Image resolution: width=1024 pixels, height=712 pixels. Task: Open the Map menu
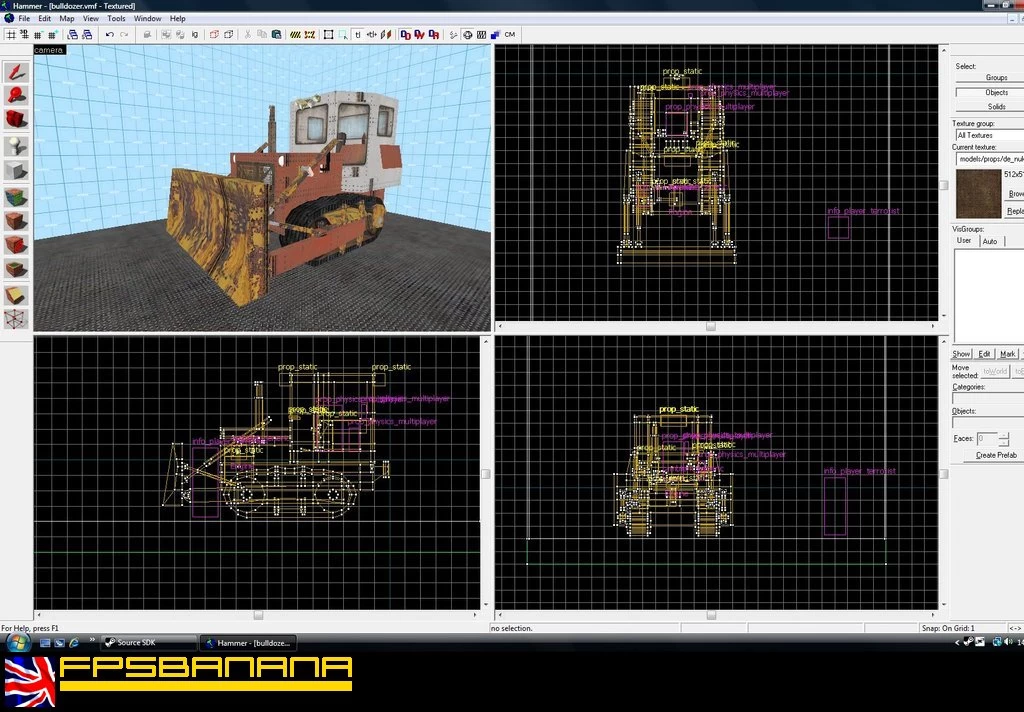pyautogui.click(x=67, y=18)
